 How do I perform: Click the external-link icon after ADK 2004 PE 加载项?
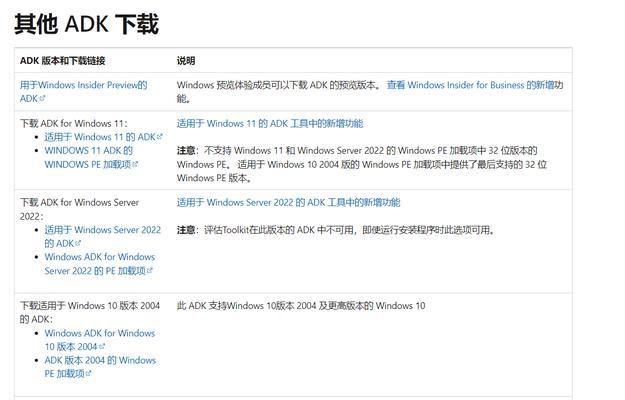[88, 373]
